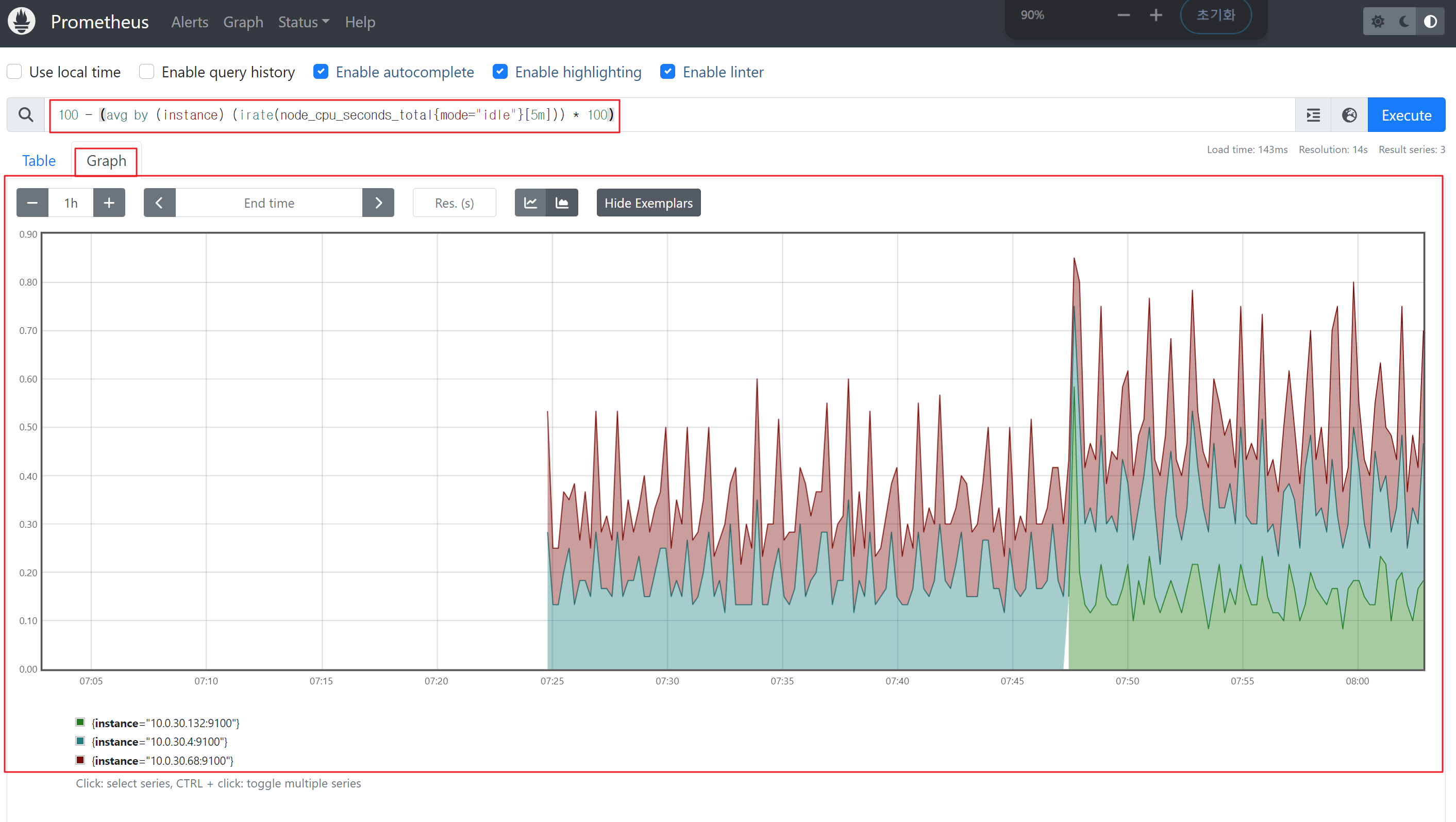1456x822 pixels.
Task: Disable the Enable linter checkbox
Action: click(x=667, y=72)
